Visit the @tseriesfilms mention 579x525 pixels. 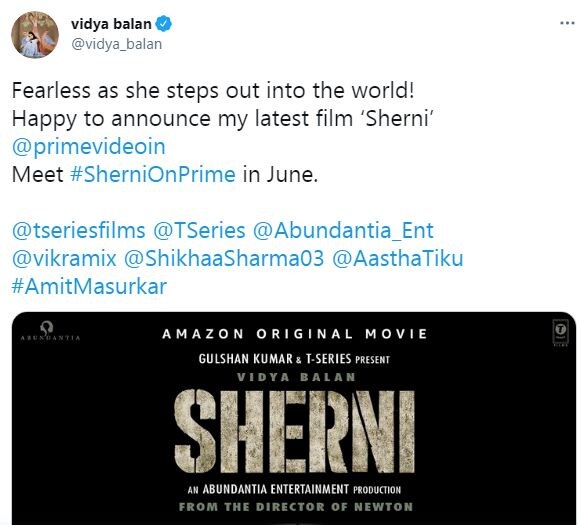78,230
